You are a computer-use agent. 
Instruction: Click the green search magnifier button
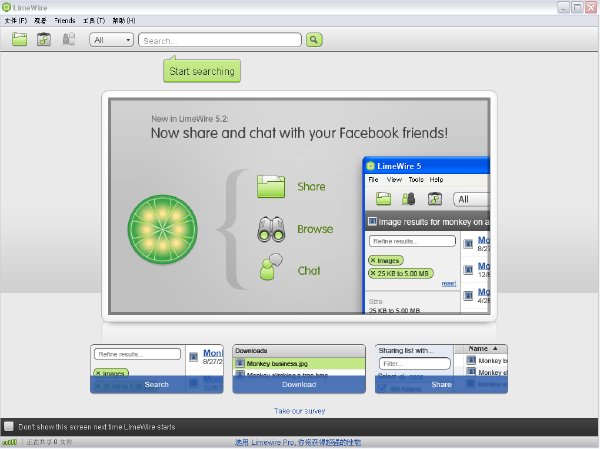point(314,40)
